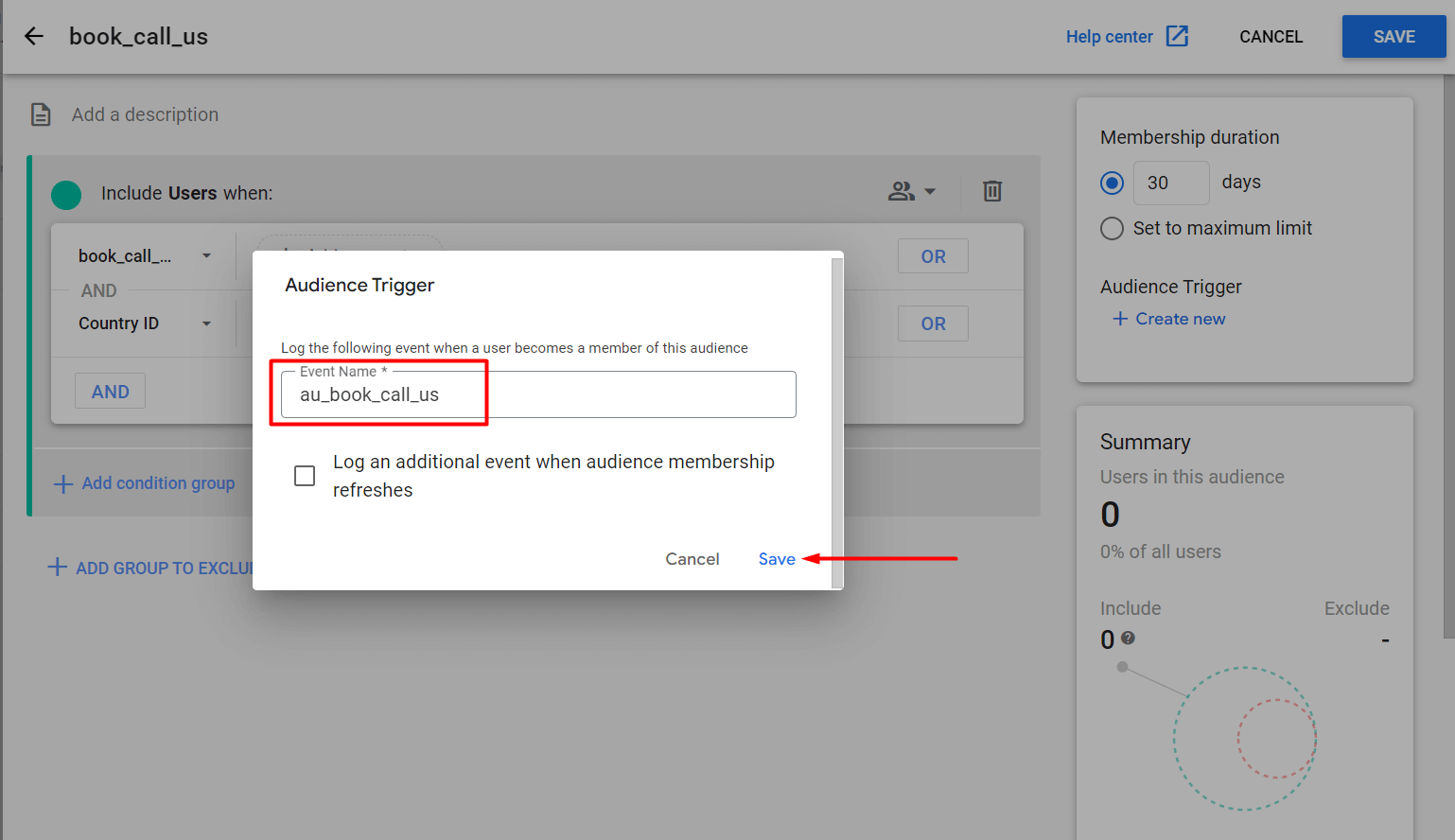Click the back arrow icon
Viewport: 1455px width, 840px height.
point(34,37)
